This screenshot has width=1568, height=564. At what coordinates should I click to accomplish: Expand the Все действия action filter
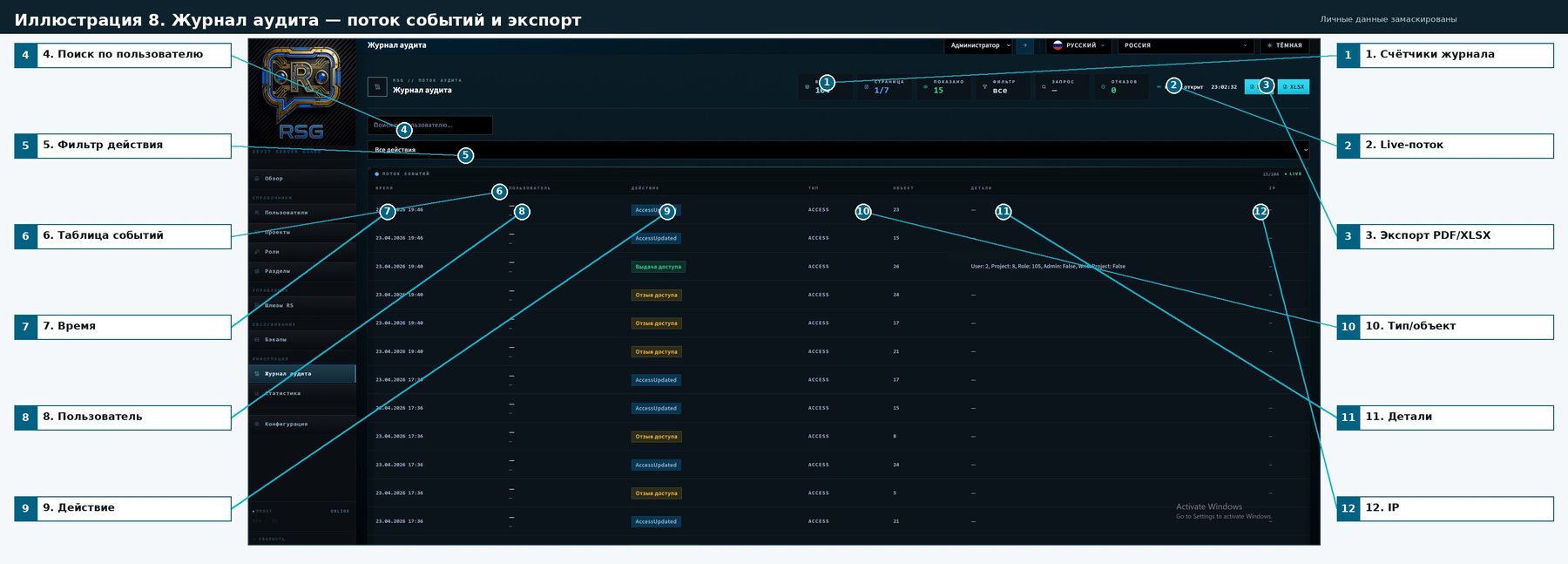coord(838,150)
